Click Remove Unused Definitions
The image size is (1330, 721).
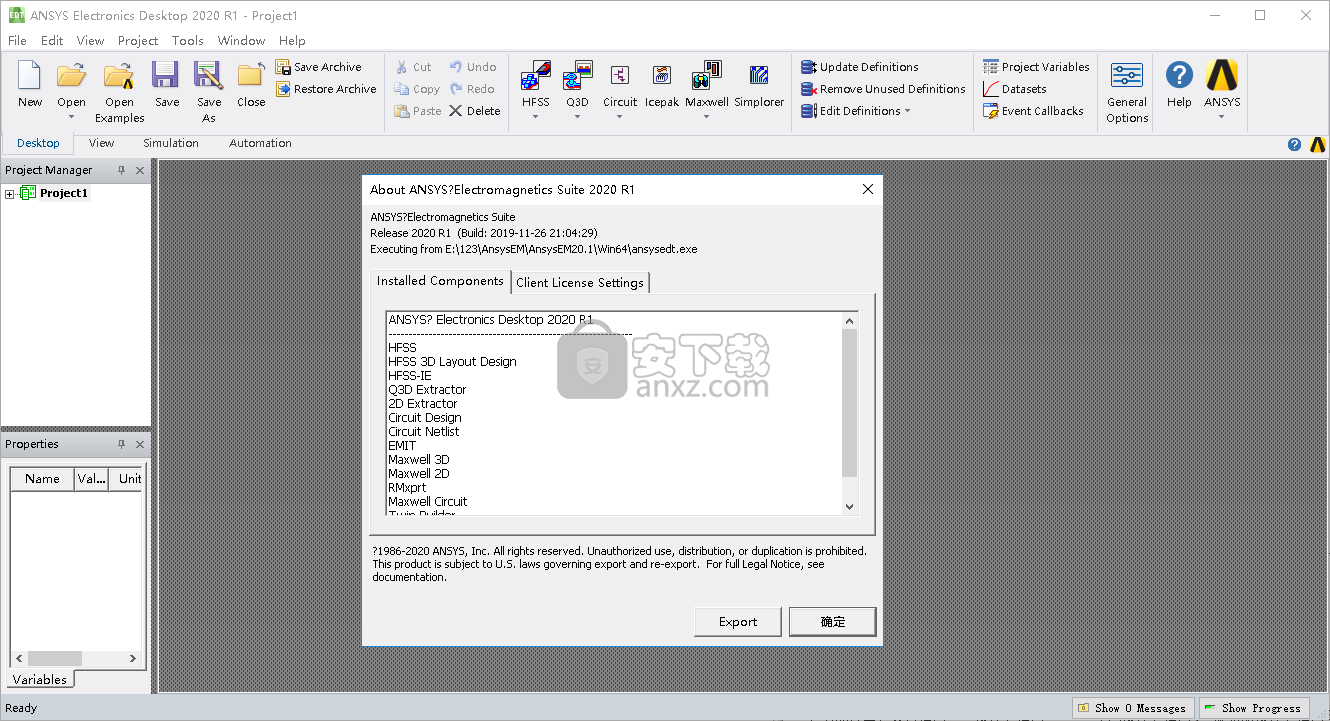coord(883,89)
